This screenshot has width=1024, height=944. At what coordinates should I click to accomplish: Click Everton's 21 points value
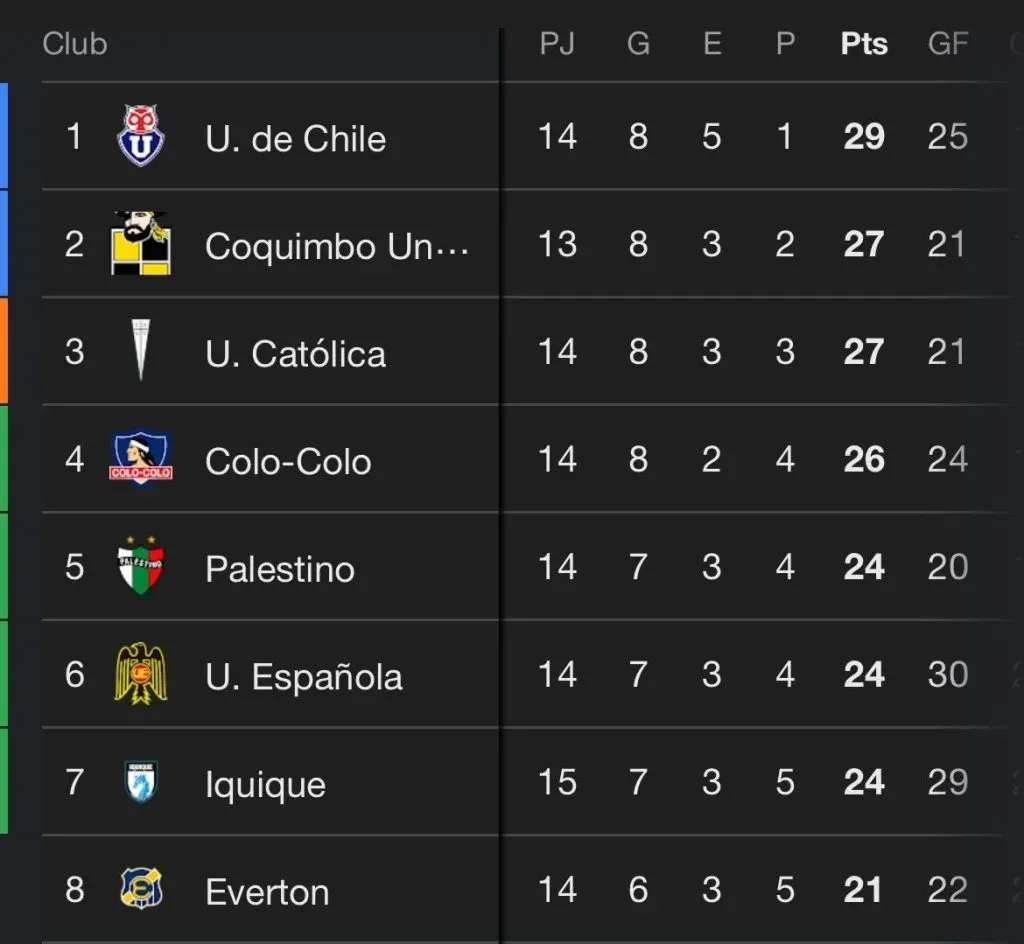pyautogui.click(x=862, y=889)
